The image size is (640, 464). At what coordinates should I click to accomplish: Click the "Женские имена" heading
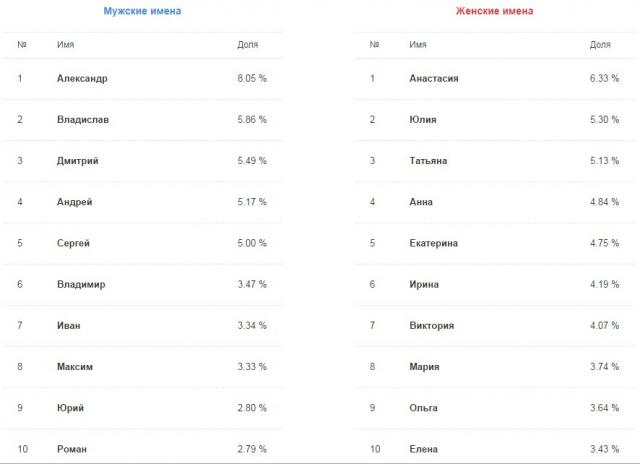(x=495, y=11)
